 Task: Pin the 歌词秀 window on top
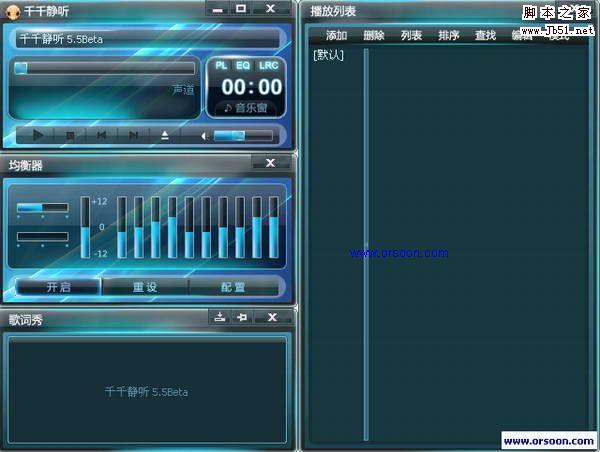242,317
